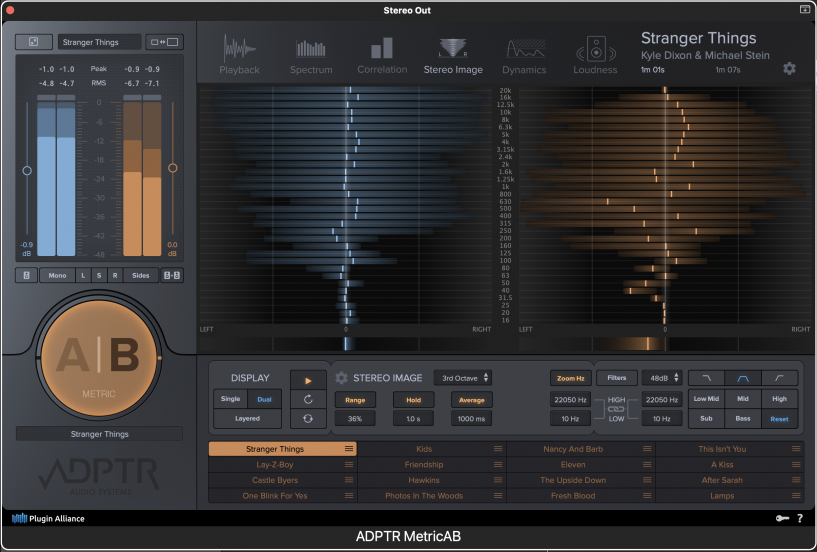The width and height of the screenshot is (817, 552).
Task: Click the filter link chain icon
Action: click(x=617, y=408)
